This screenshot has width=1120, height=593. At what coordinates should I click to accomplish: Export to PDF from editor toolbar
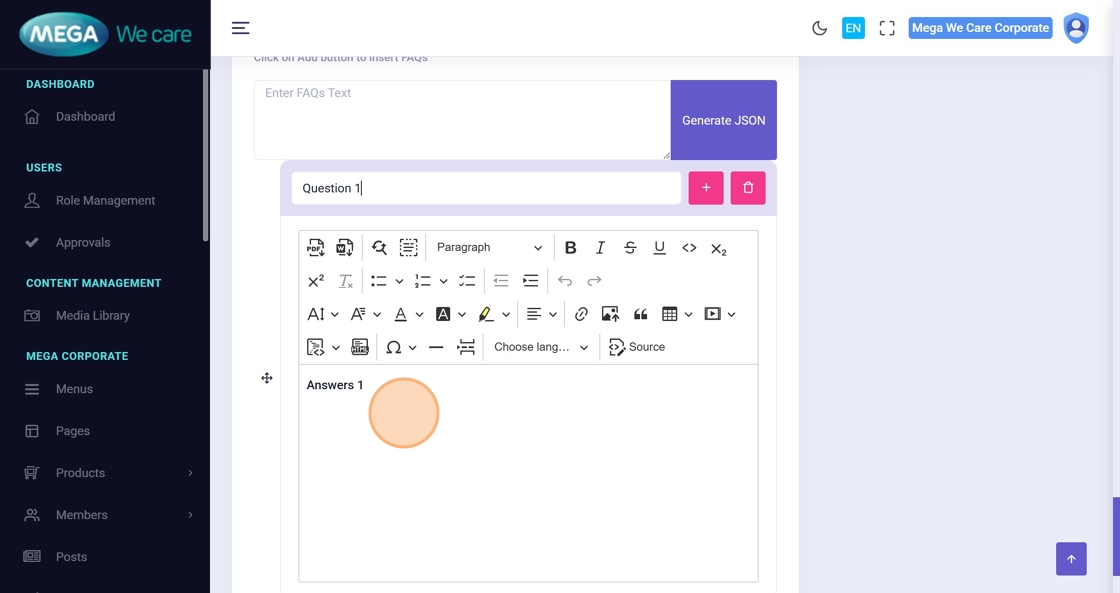tap(316, 248)
